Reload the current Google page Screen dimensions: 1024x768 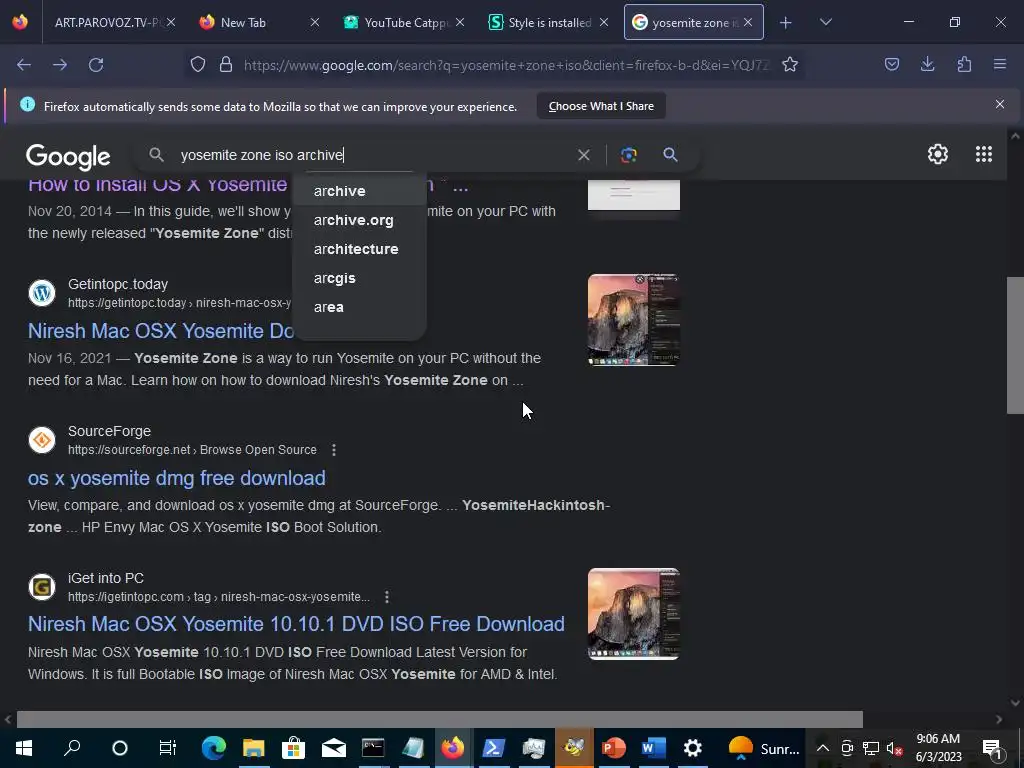click(96, 65)
